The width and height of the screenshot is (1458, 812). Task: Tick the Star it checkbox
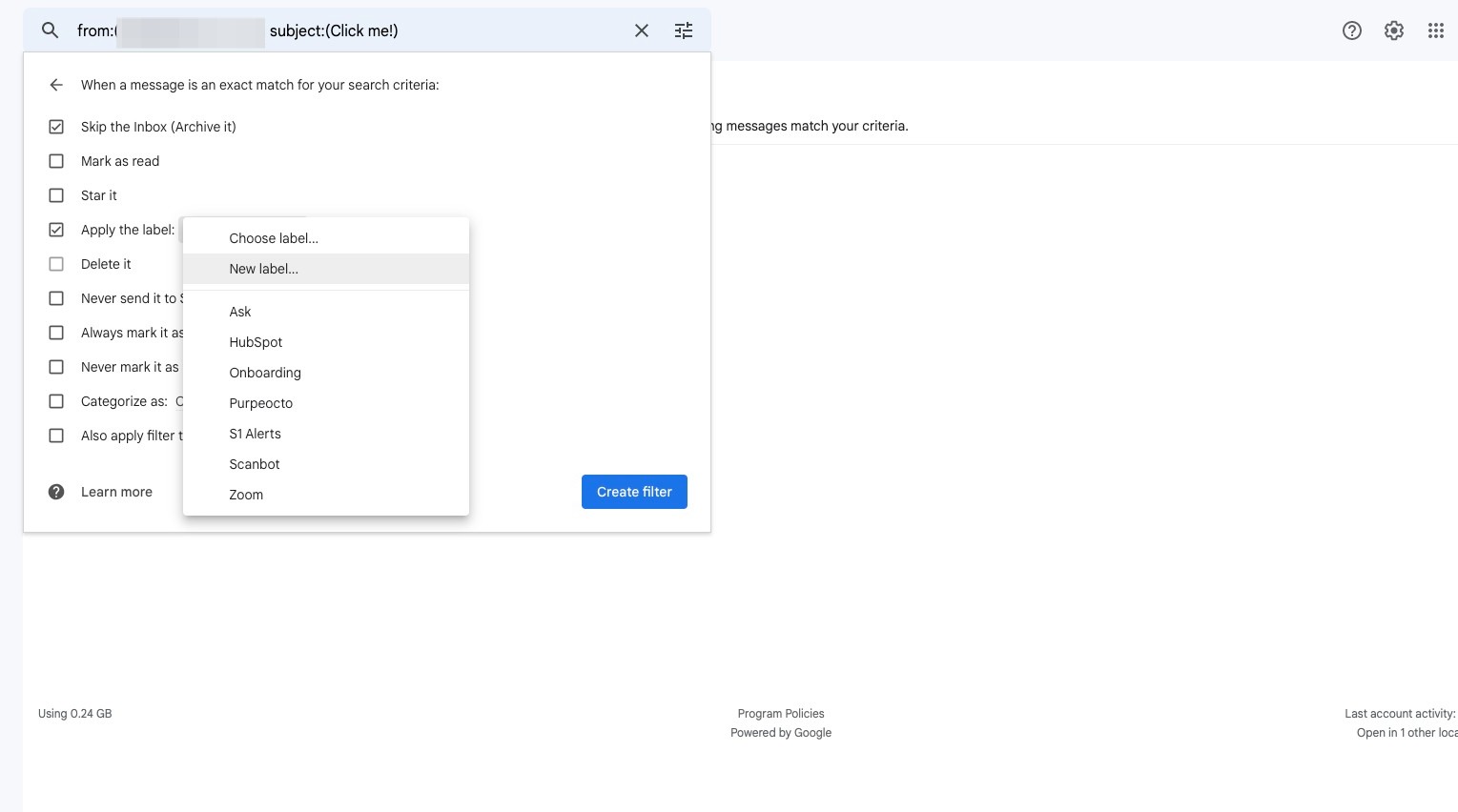[x=56, y=195]
